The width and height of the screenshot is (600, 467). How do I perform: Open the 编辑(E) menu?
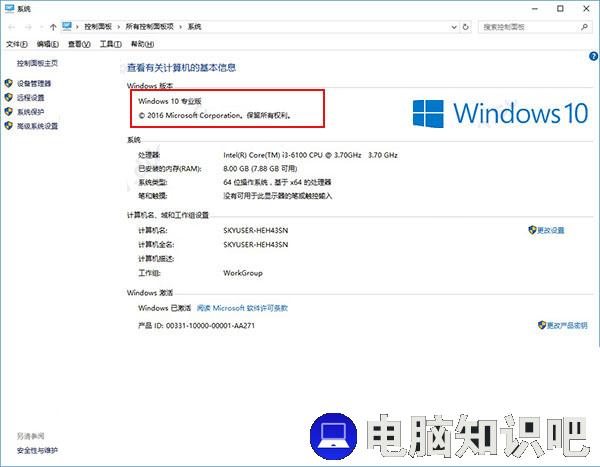[47, 44]
